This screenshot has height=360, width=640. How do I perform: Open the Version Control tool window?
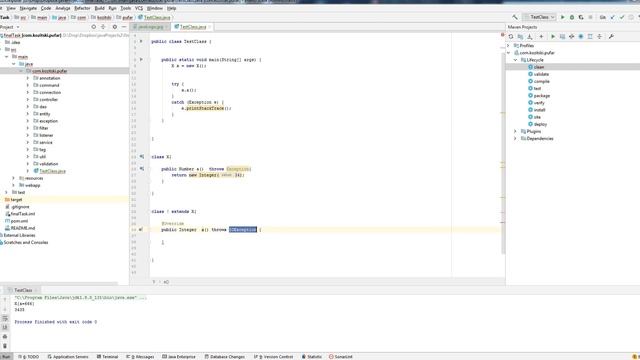coord(273,357)
